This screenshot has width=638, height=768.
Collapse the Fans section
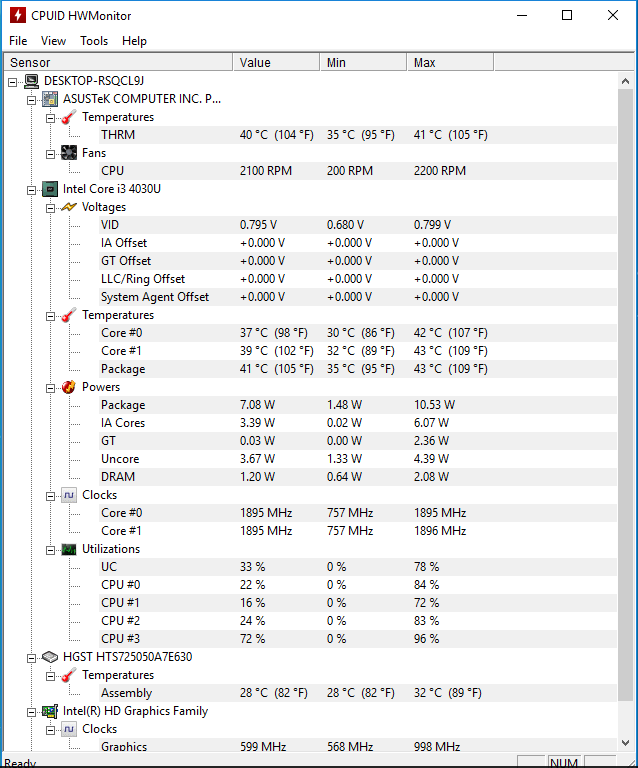click(50, 155)
